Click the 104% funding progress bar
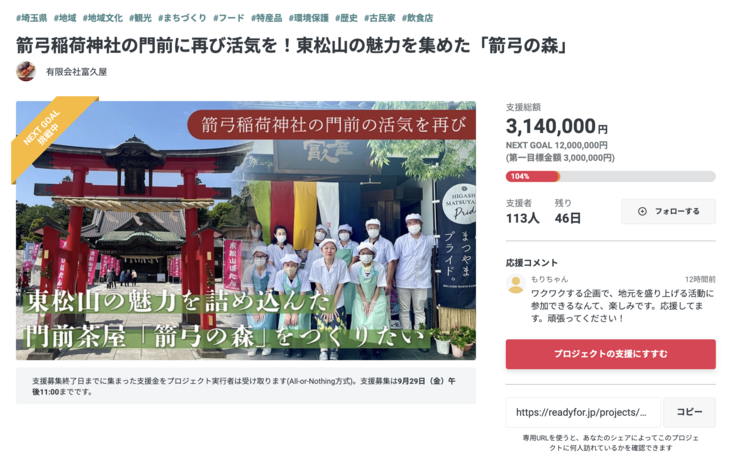Viewport: 736px width, 455px height. pyautogui.click(x=611, y=177)
